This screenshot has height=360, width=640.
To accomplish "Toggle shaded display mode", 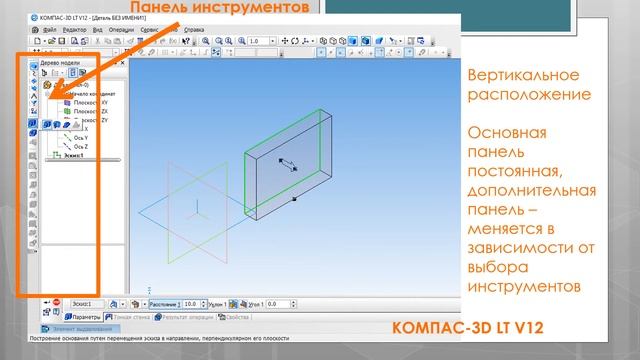I will click(353, 41).
